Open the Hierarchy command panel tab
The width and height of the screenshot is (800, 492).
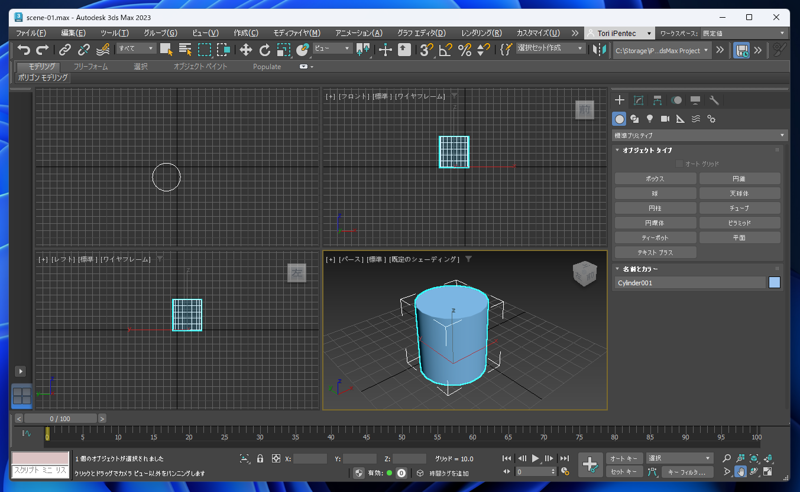(x=657, y=100)
